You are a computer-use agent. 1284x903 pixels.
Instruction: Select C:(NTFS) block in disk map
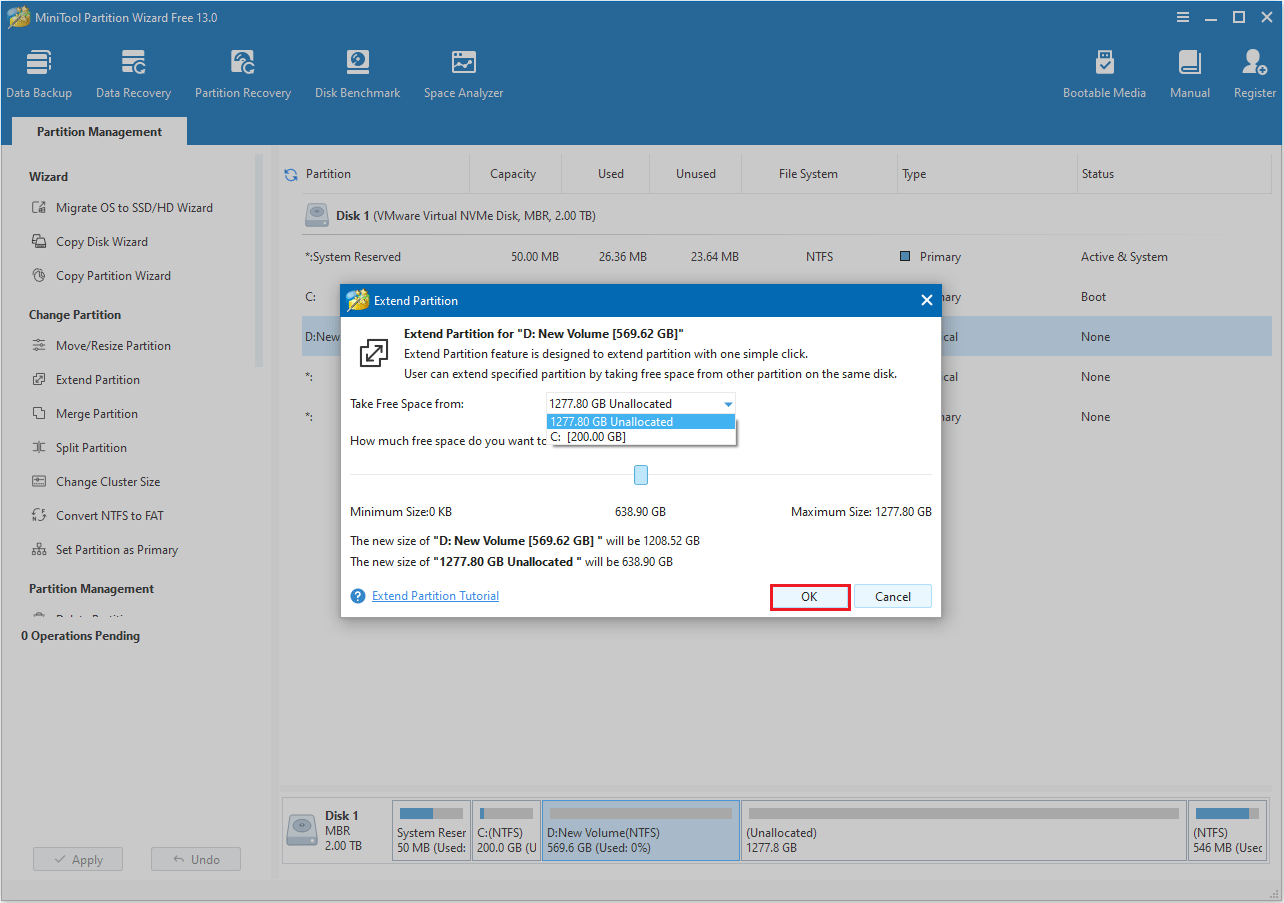click(x=505, y=831)
